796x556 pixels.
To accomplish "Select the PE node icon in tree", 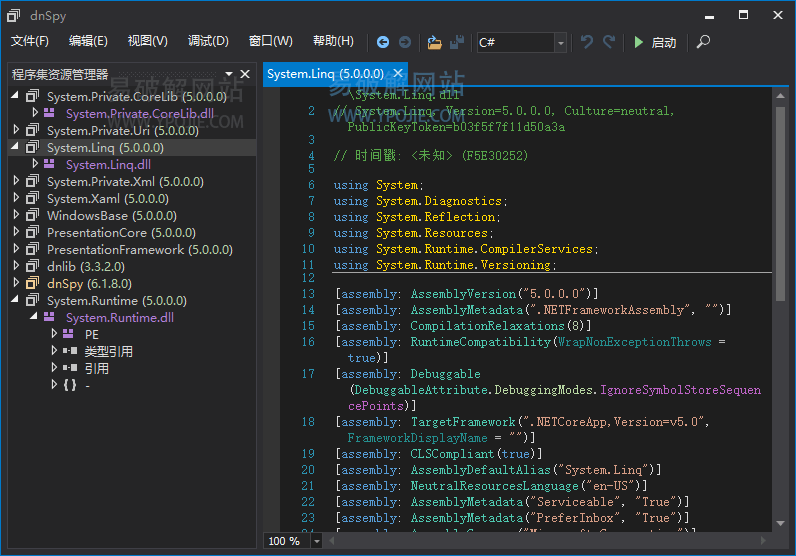I will pyautogui.click(x=69, y=334).
